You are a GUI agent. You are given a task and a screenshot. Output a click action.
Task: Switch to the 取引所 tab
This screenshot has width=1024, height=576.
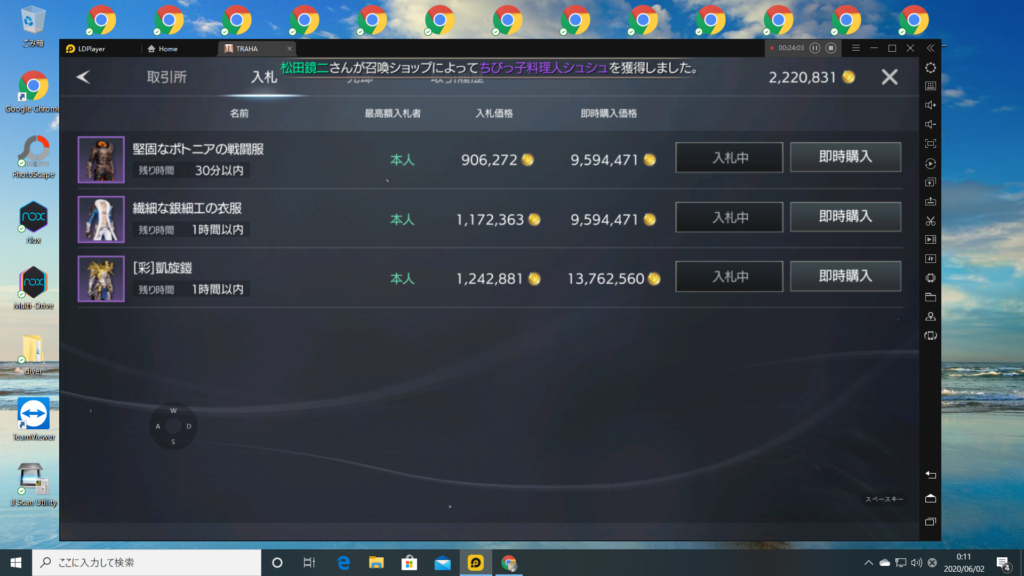coord(166,77)
